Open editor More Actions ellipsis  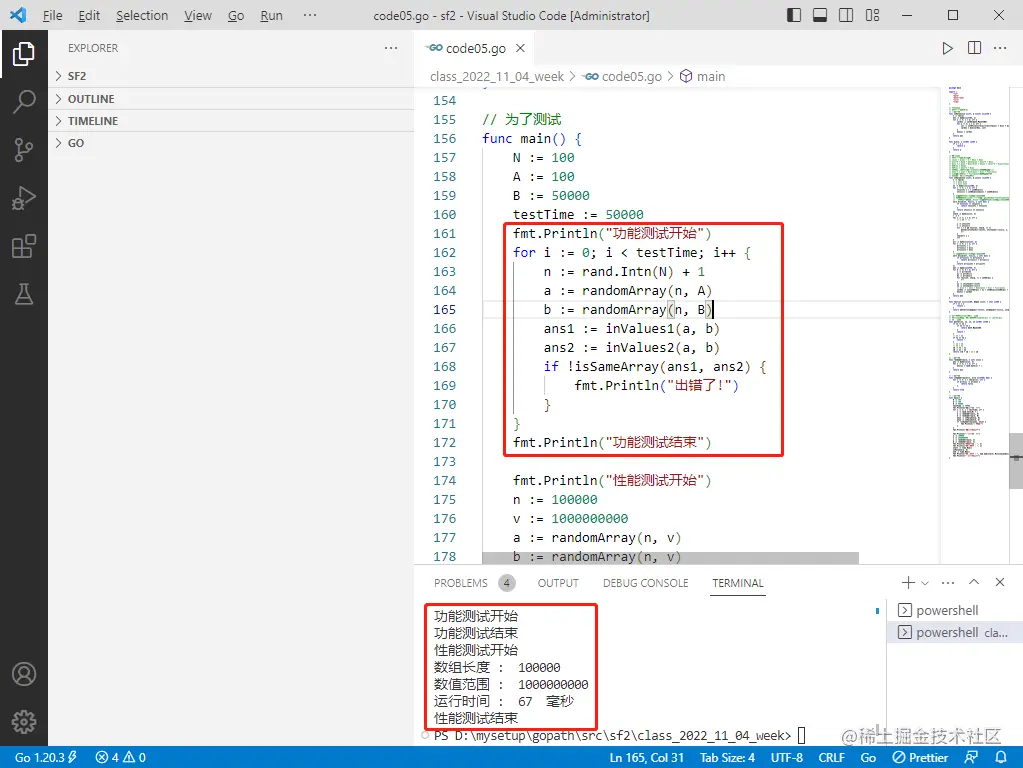tap(1000, 48)
